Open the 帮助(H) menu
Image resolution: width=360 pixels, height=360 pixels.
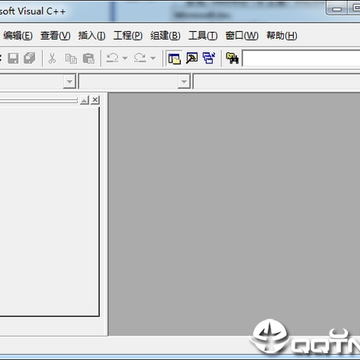click(x=282, y=36)
